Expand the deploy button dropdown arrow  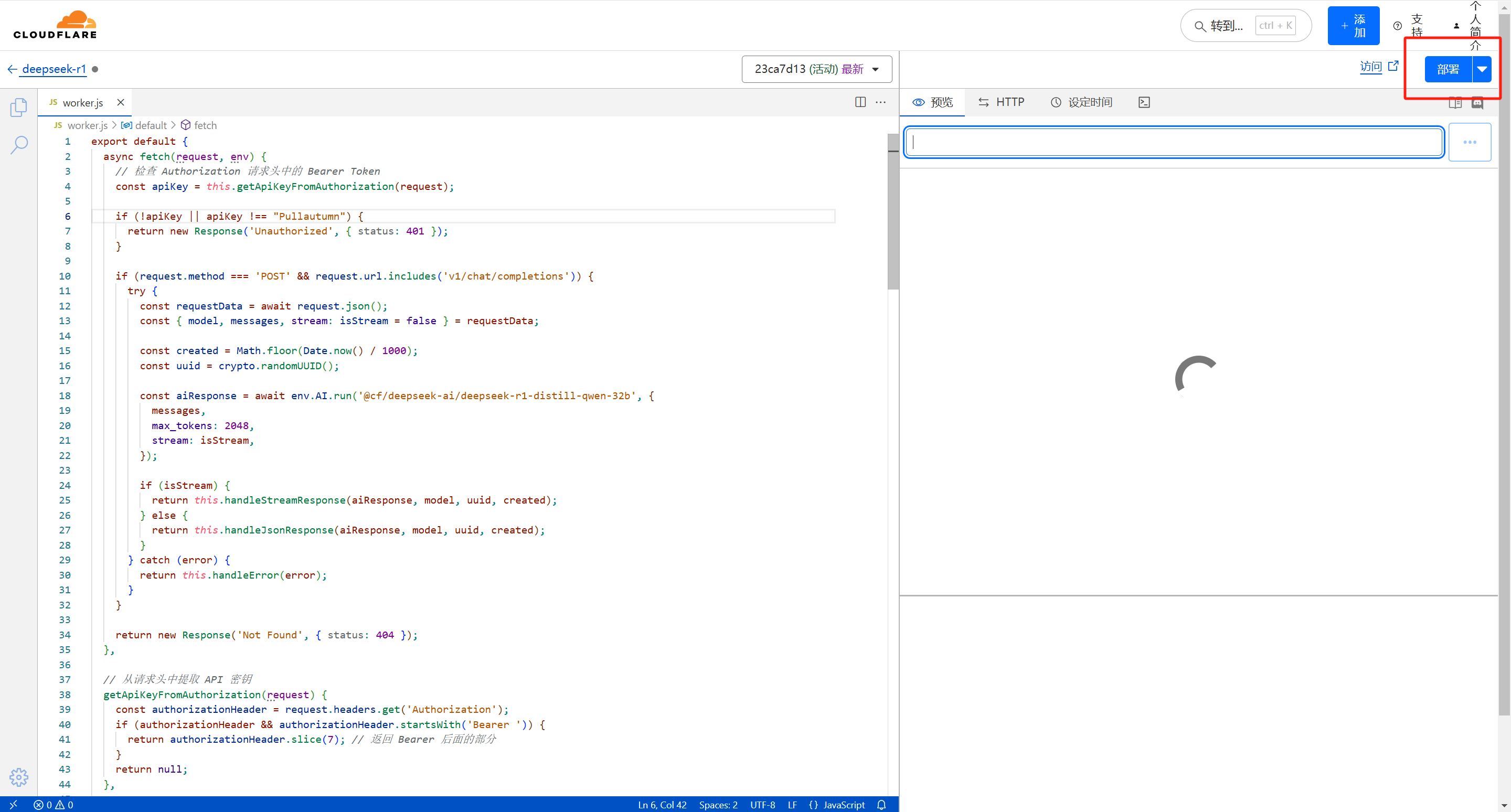pos(1482,69)
